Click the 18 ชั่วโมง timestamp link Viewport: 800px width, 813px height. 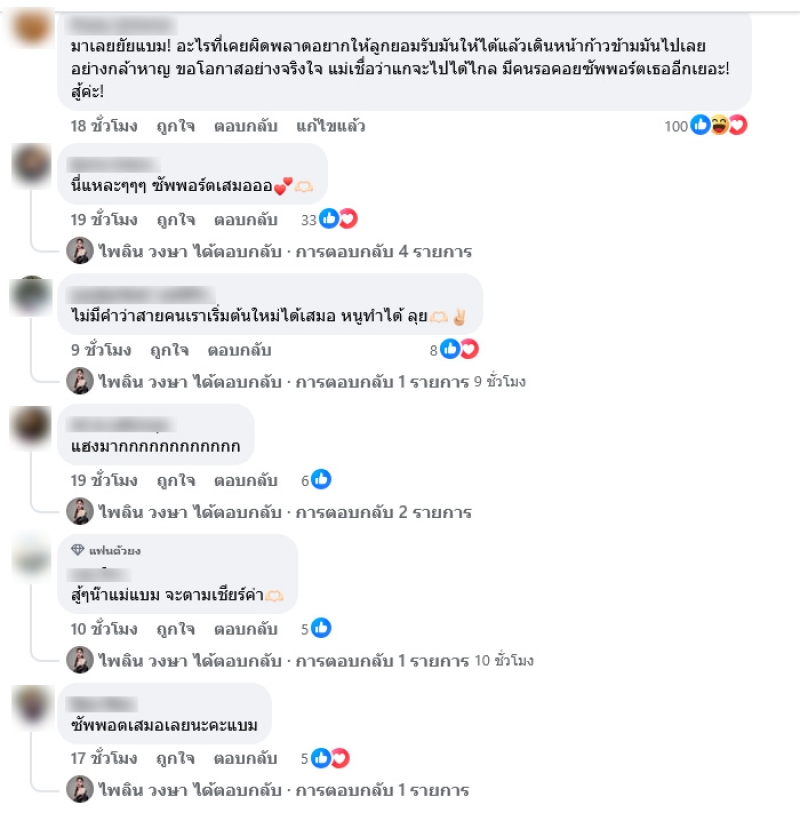[104, 126]
